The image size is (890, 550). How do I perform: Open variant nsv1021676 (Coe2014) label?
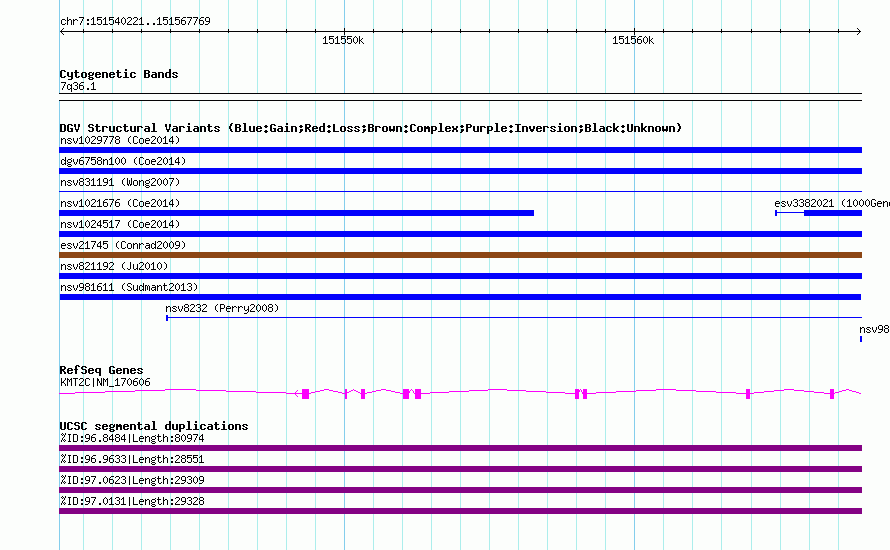click(x=120, y=203)
